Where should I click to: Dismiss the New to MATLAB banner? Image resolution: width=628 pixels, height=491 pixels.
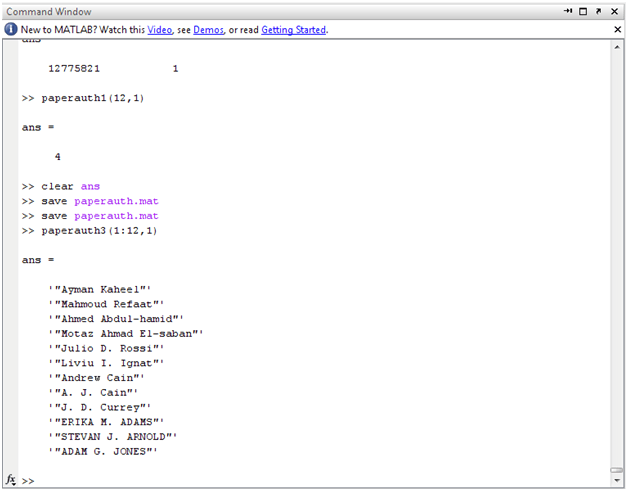tap(616, 30)
